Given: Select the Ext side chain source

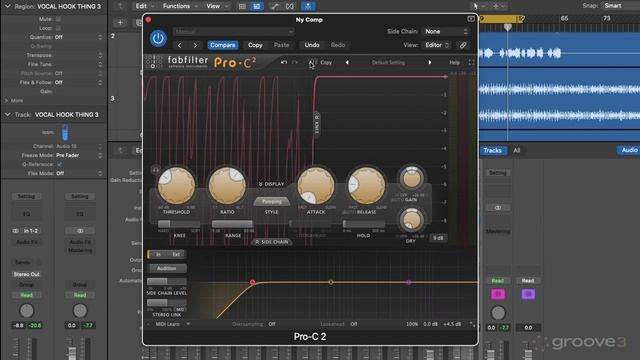Looking at the screenshot, I should tap(176, 254).
